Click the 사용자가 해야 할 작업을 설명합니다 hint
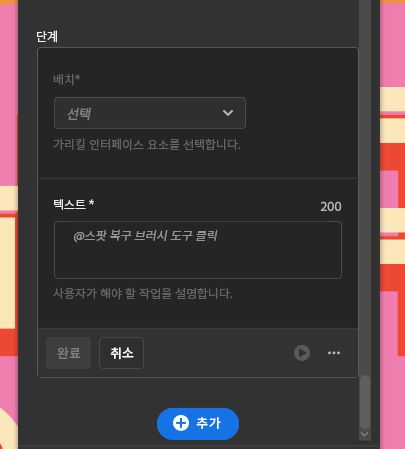The width and height of the screenshot is (405, 449). [143, 294]
